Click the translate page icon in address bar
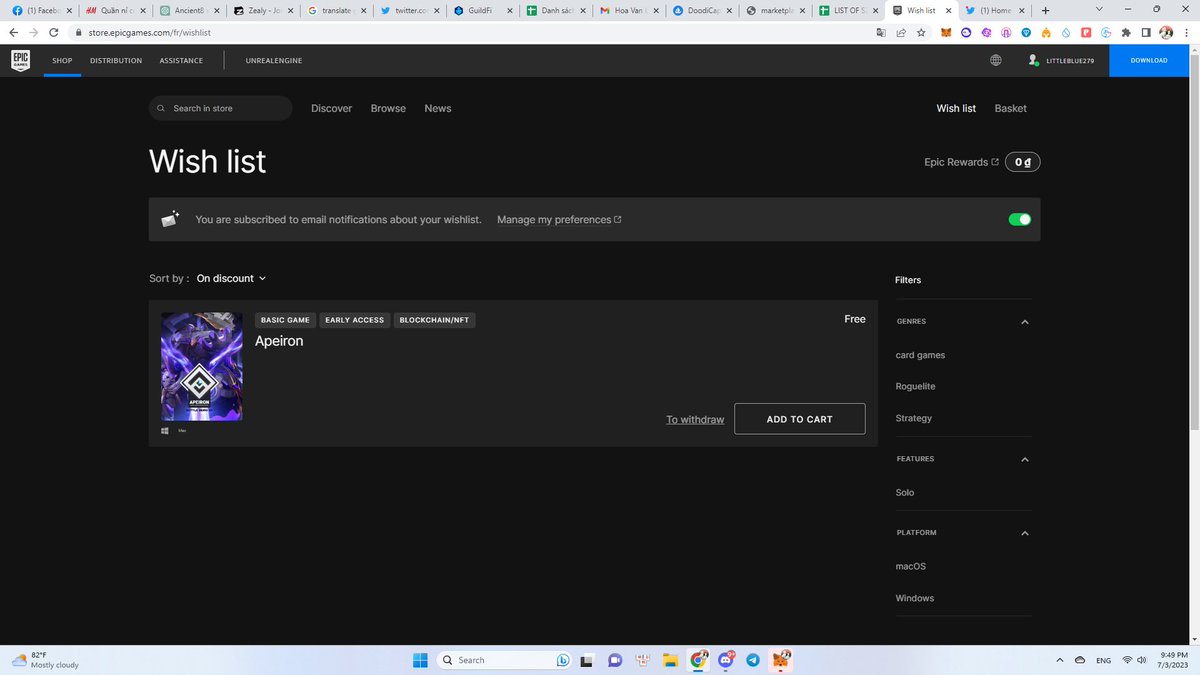 [x=881, y=32]
